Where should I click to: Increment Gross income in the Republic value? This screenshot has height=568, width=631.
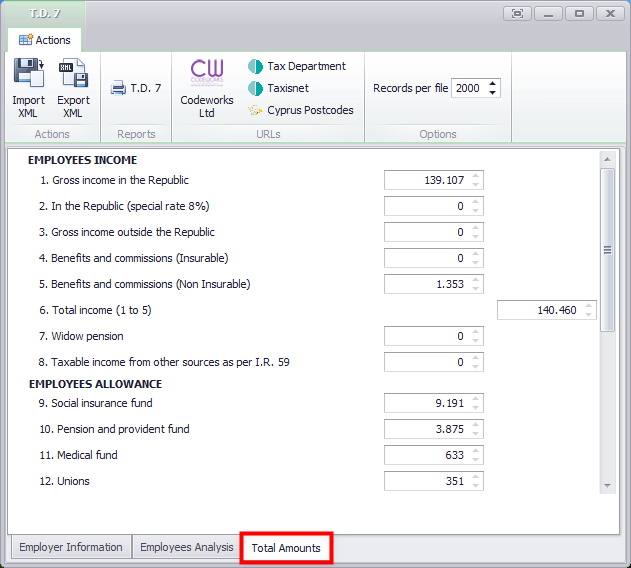point(476,176)
